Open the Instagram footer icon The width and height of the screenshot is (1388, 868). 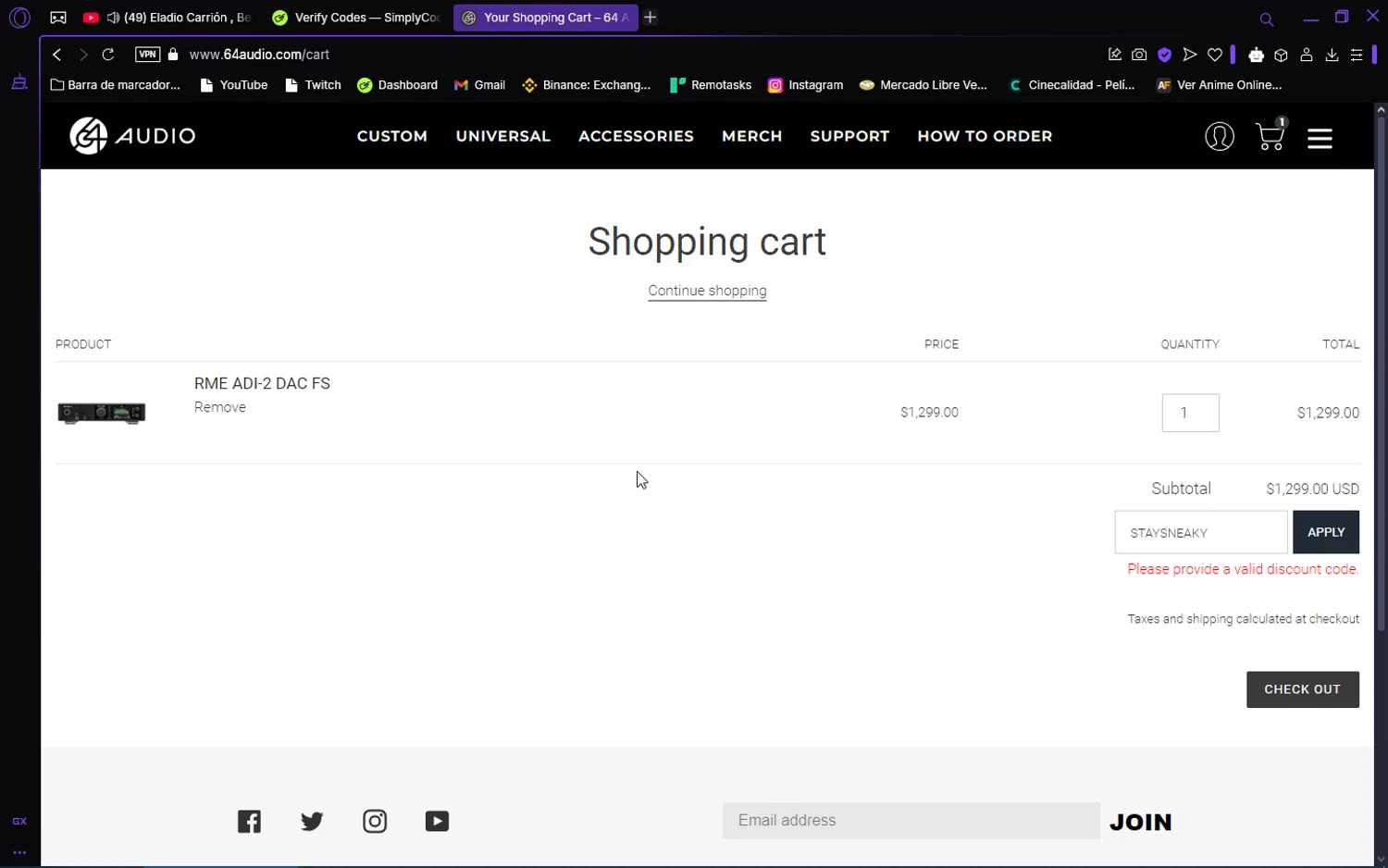point(375,821)
